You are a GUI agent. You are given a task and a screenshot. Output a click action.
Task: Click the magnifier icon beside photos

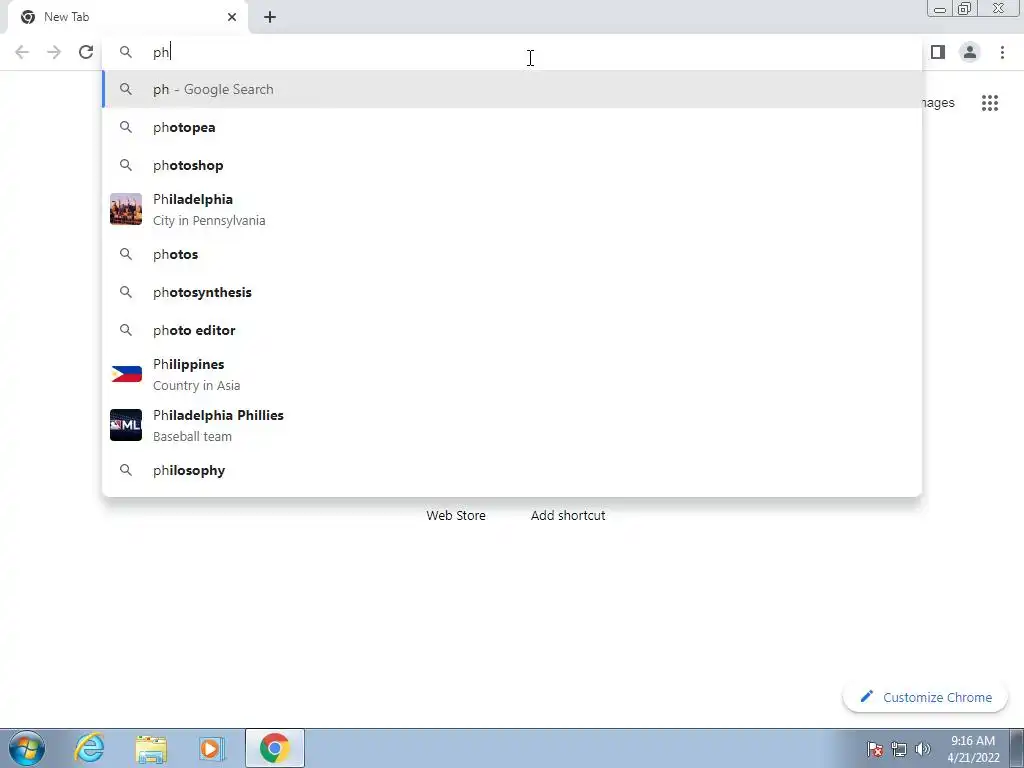pos(126,254)
